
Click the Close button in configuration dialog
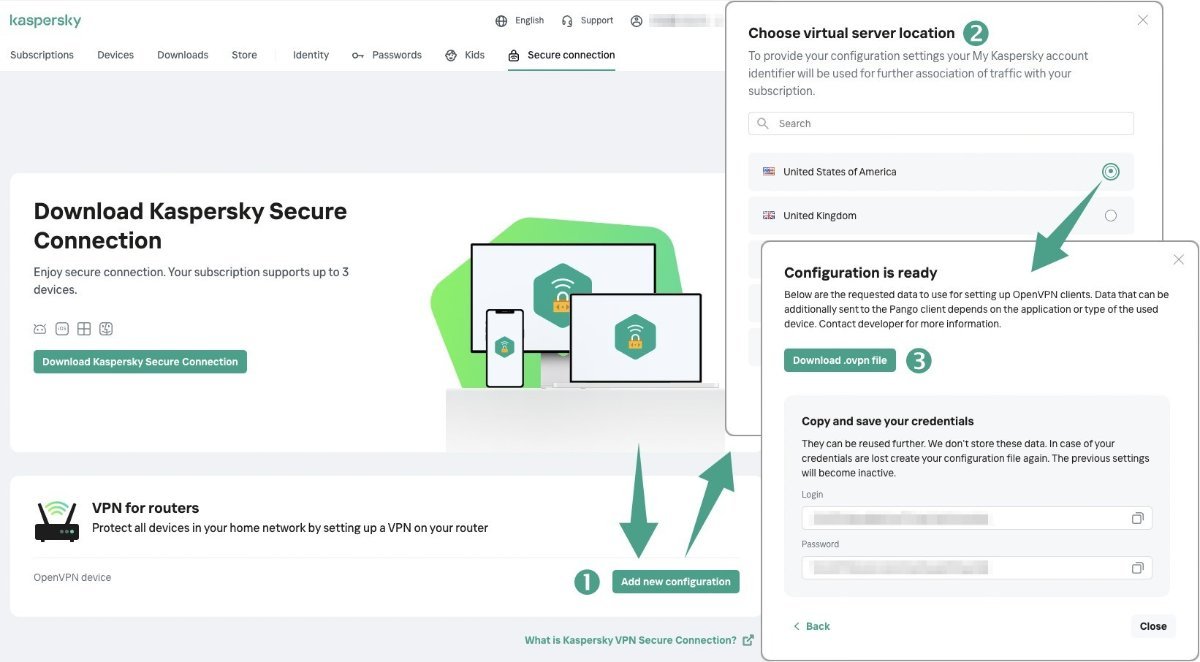click(x=1153, y=626)
